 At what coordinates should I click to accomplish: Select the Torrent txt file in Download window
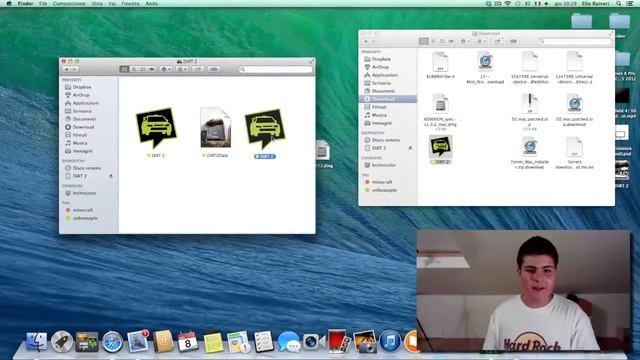tap(574, 147)
